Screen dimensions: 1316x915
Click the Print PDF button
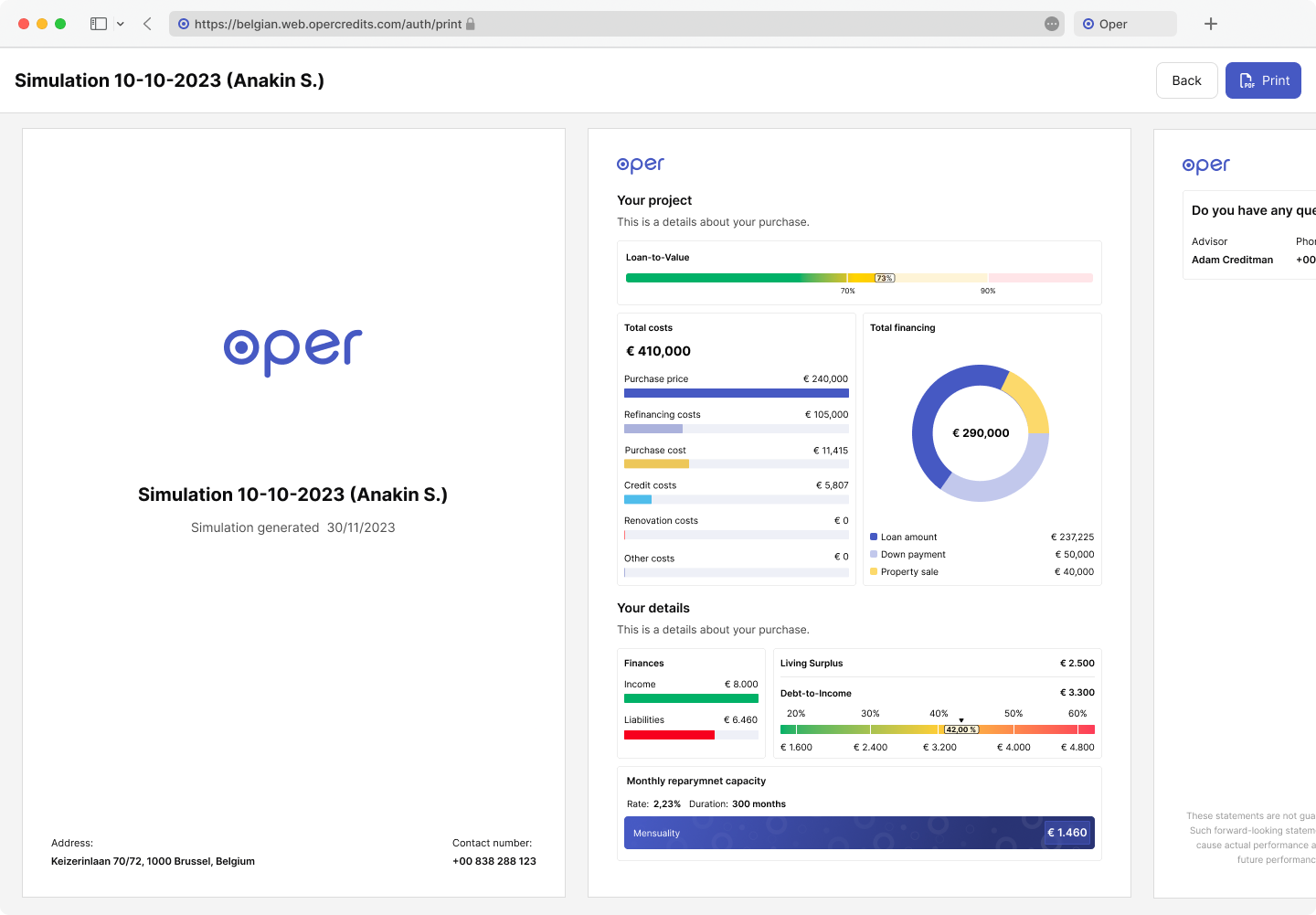tap(1263, 80)
